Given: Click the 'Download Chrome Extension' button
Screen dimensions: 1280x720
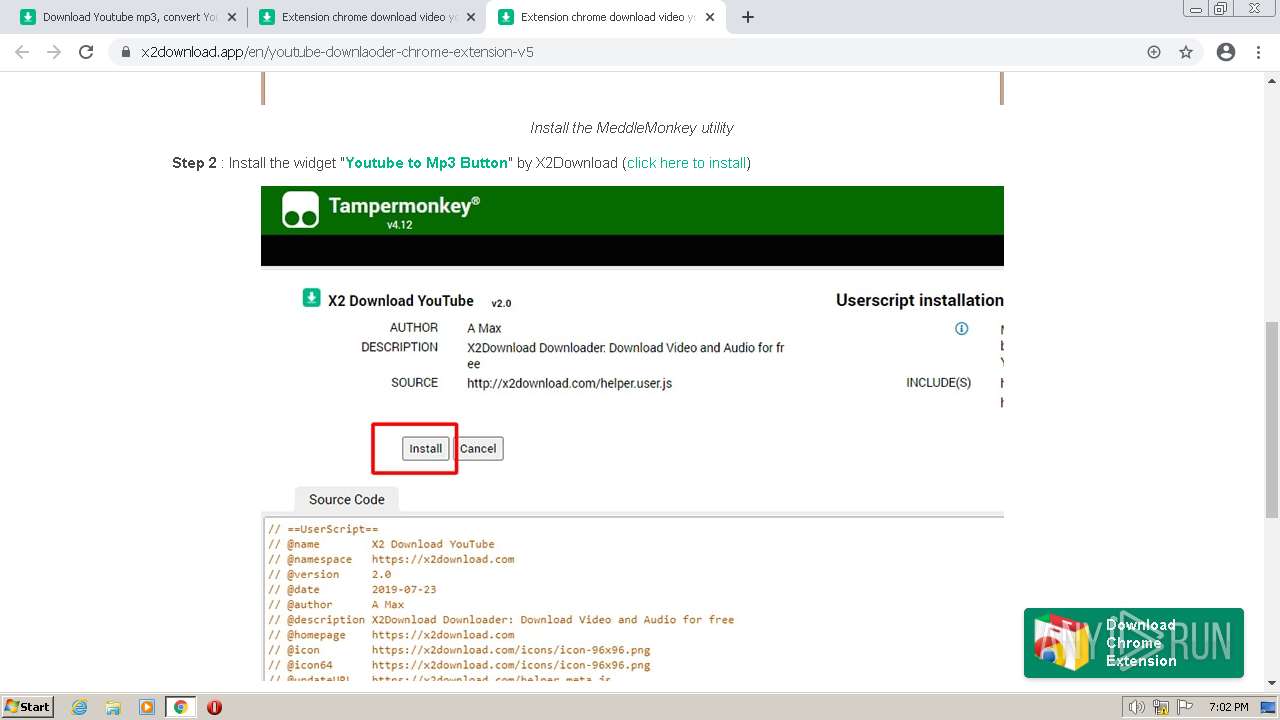Looking at the screenshot, I should tap(1134, 643).
